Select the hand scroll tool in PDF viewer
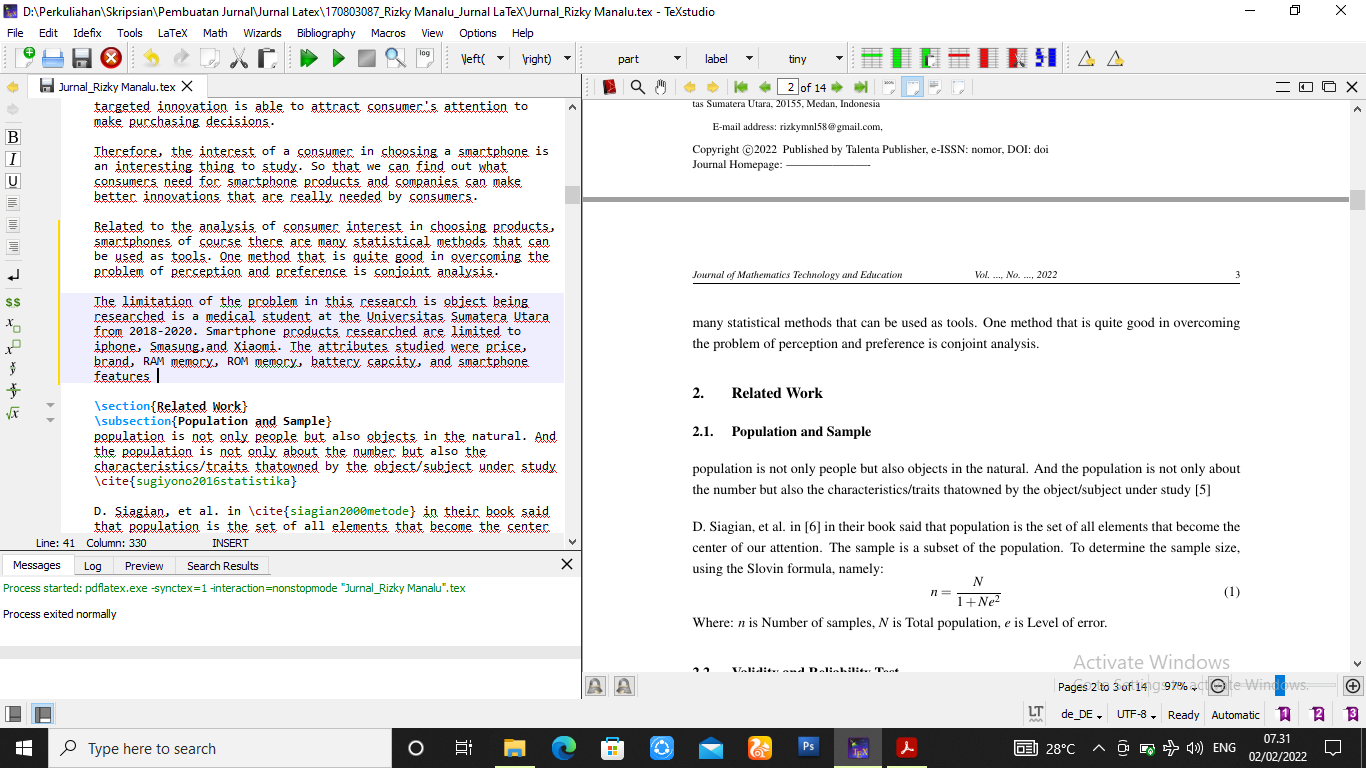The height and width of the screenshot is (768, 1366). (x=660, y=87)
